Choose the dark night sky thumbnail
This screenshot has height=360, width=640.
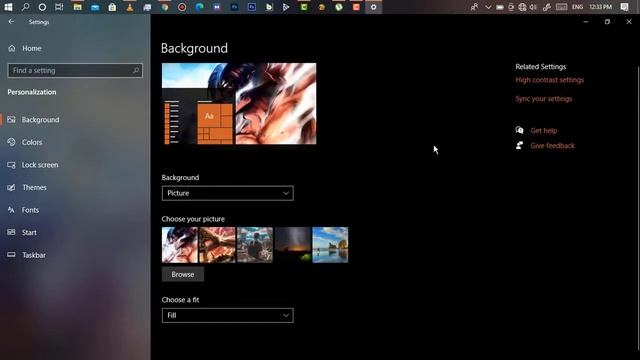tap(293, 245)
